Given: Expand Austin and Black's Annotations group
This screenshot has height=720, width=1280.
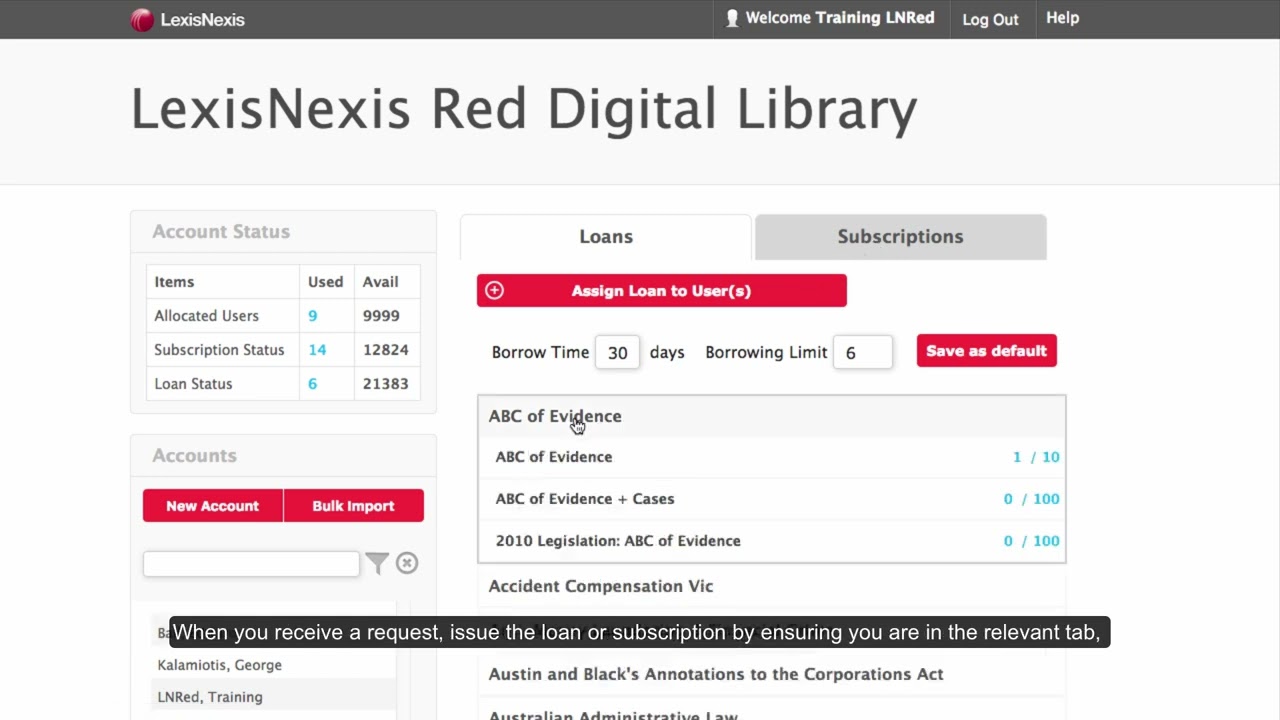Looking at the screenshot, I should pos(771,674).
